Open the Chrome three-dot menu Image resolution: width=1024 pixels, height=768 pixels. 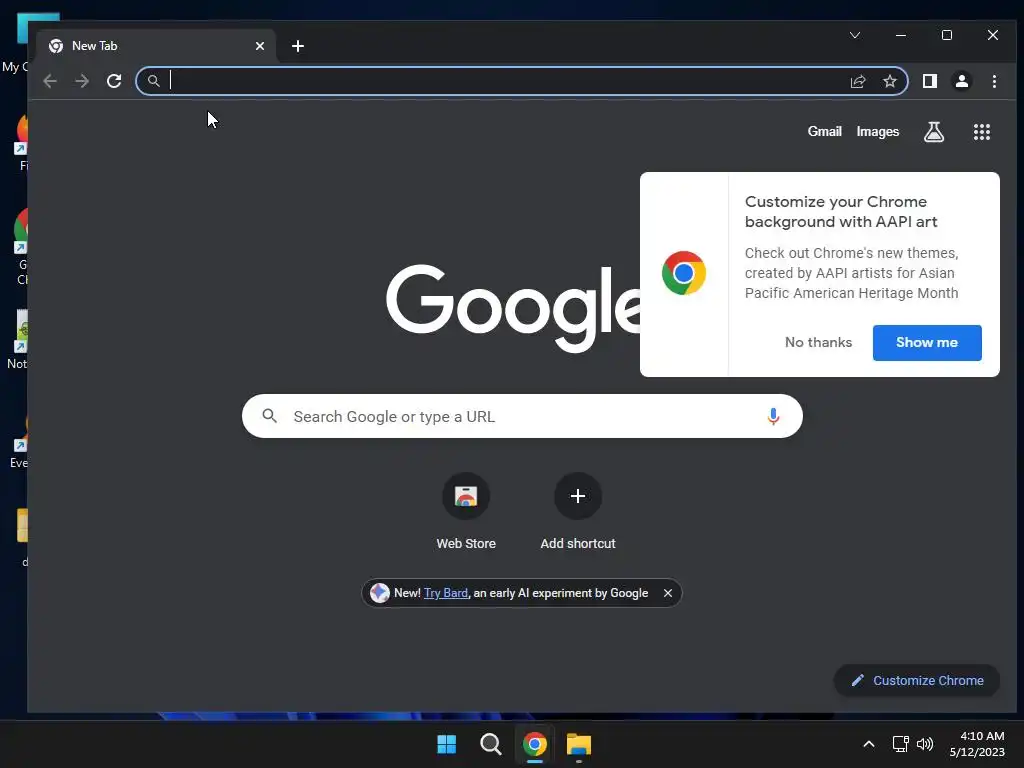(x=994, y=81)
